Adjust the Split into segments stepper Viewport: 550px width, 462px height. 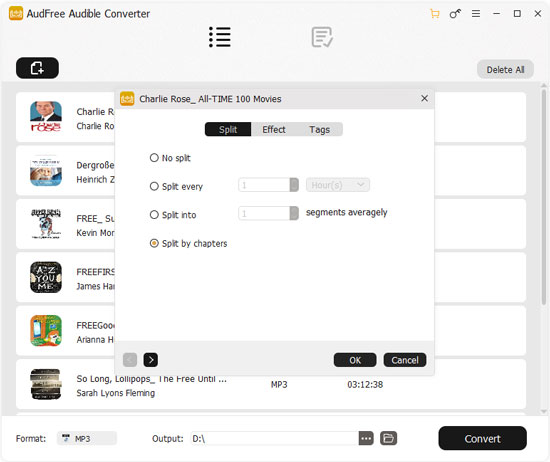[294, 213]
